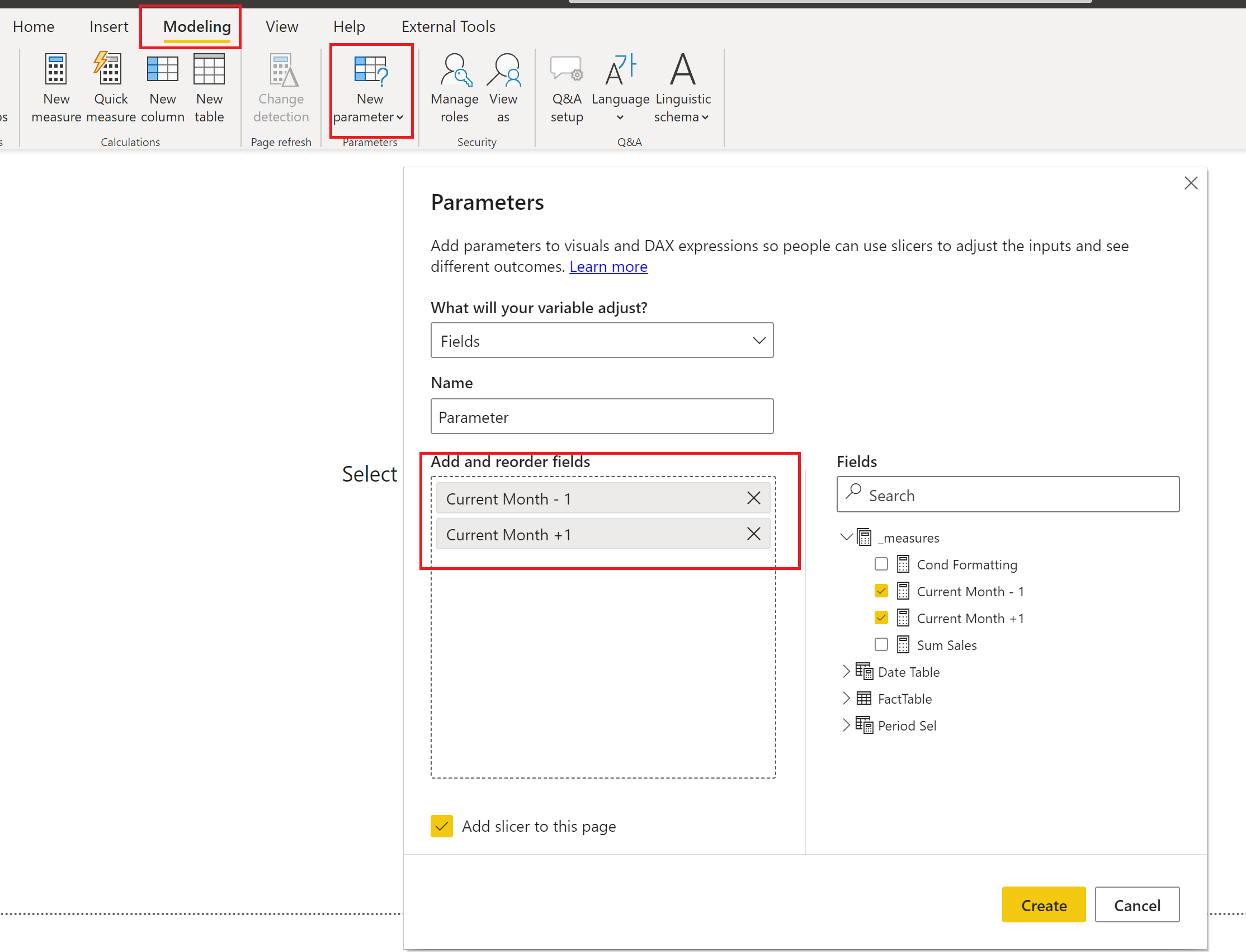The width and height of the screenshot is (1246, 952).
Task: Click the Create button
Action: click(1044, 904)
